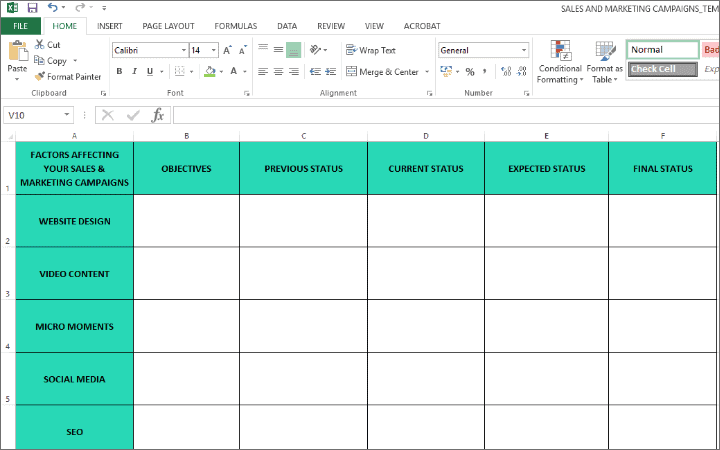Open Conditional Formatting menu
Screen dimensions: 720x450
(x=559, y=61)
